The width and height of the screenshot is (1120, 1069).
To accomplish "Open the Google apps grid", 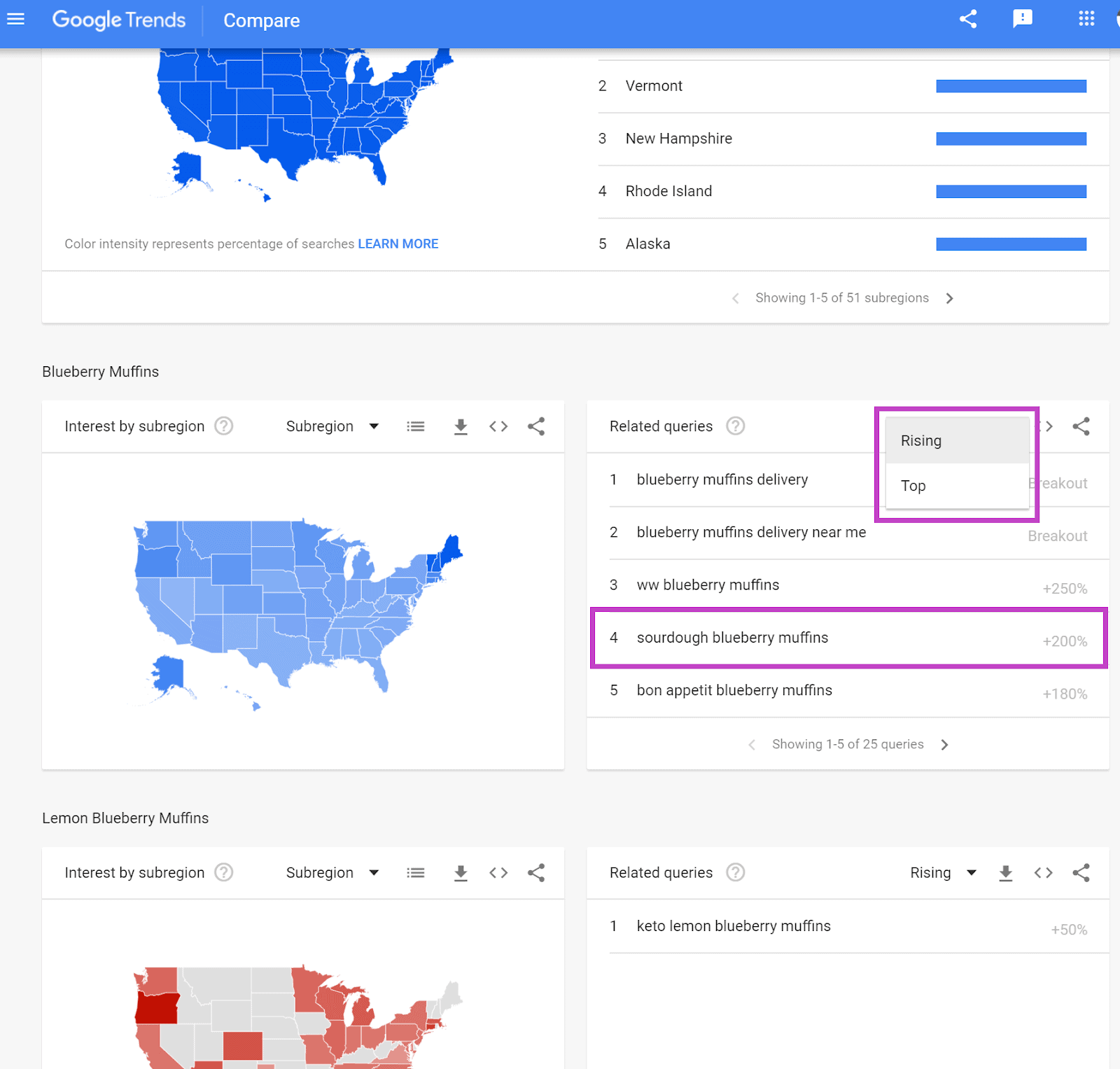I will pos(1086,19).
